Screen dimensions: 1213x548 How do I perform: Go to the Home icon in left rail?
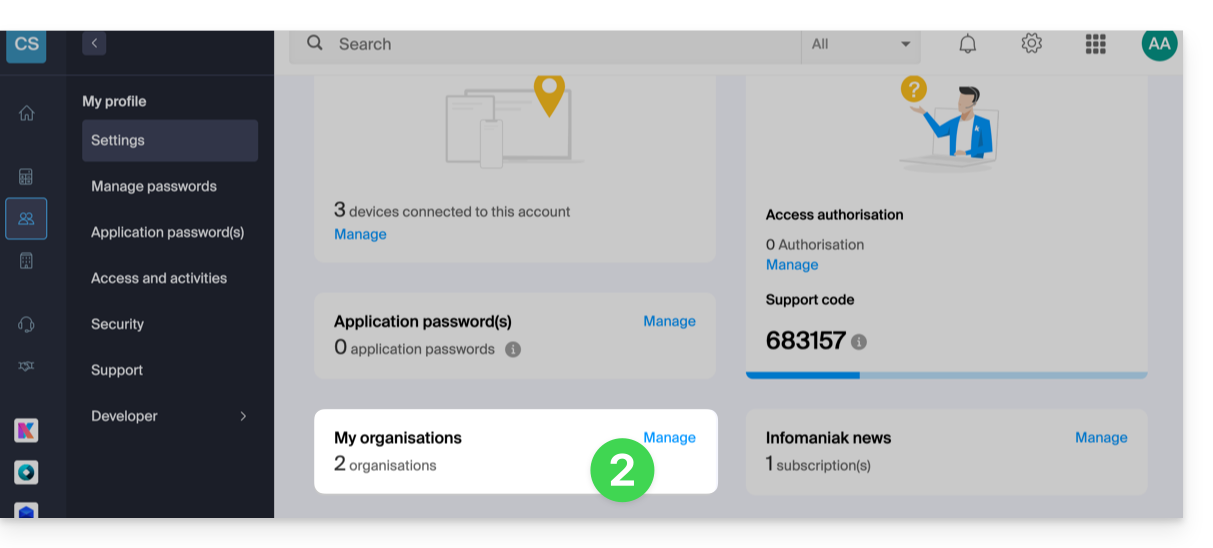[x=27, y=113]
